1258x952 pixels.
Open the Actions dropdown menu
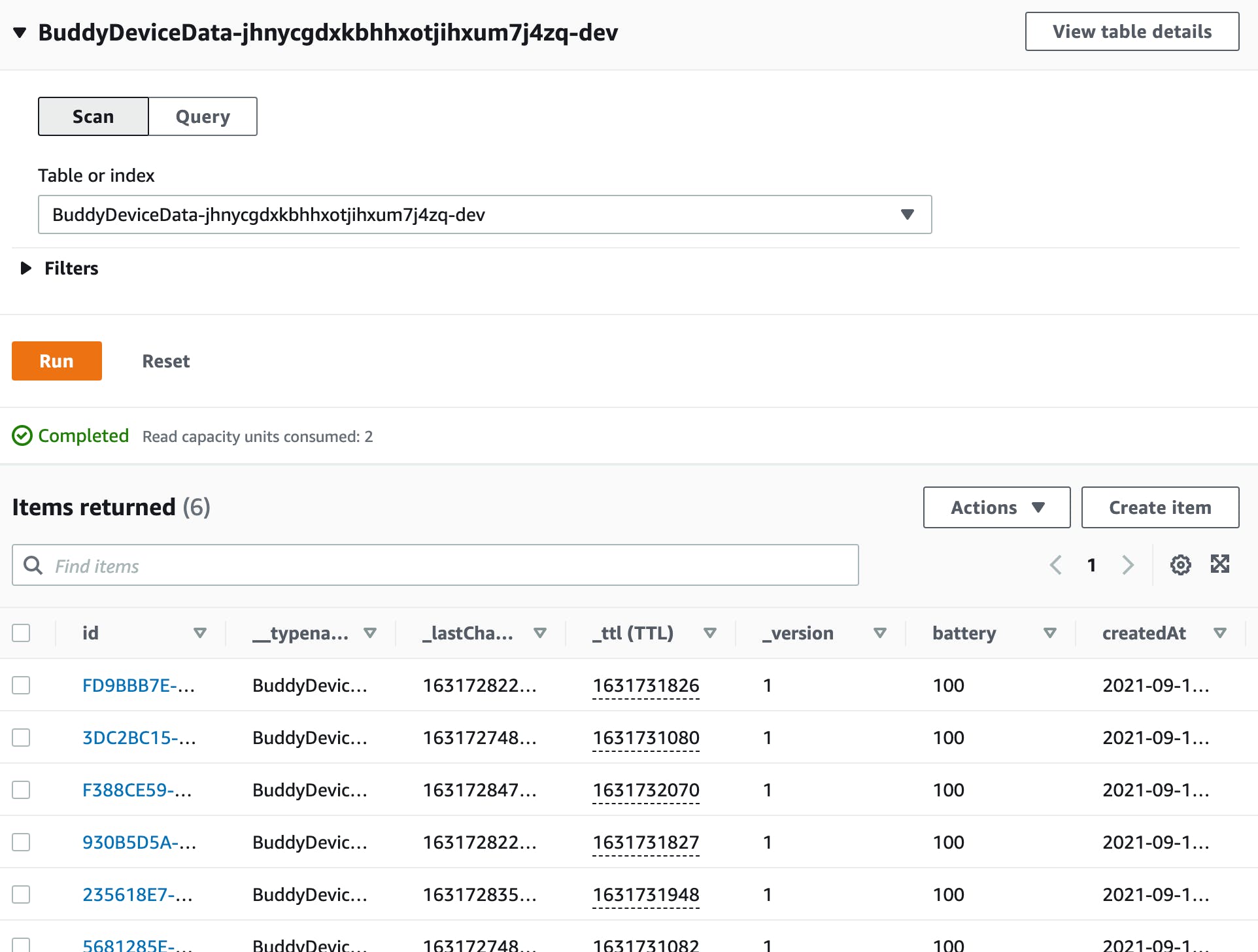tap(996, 507)
